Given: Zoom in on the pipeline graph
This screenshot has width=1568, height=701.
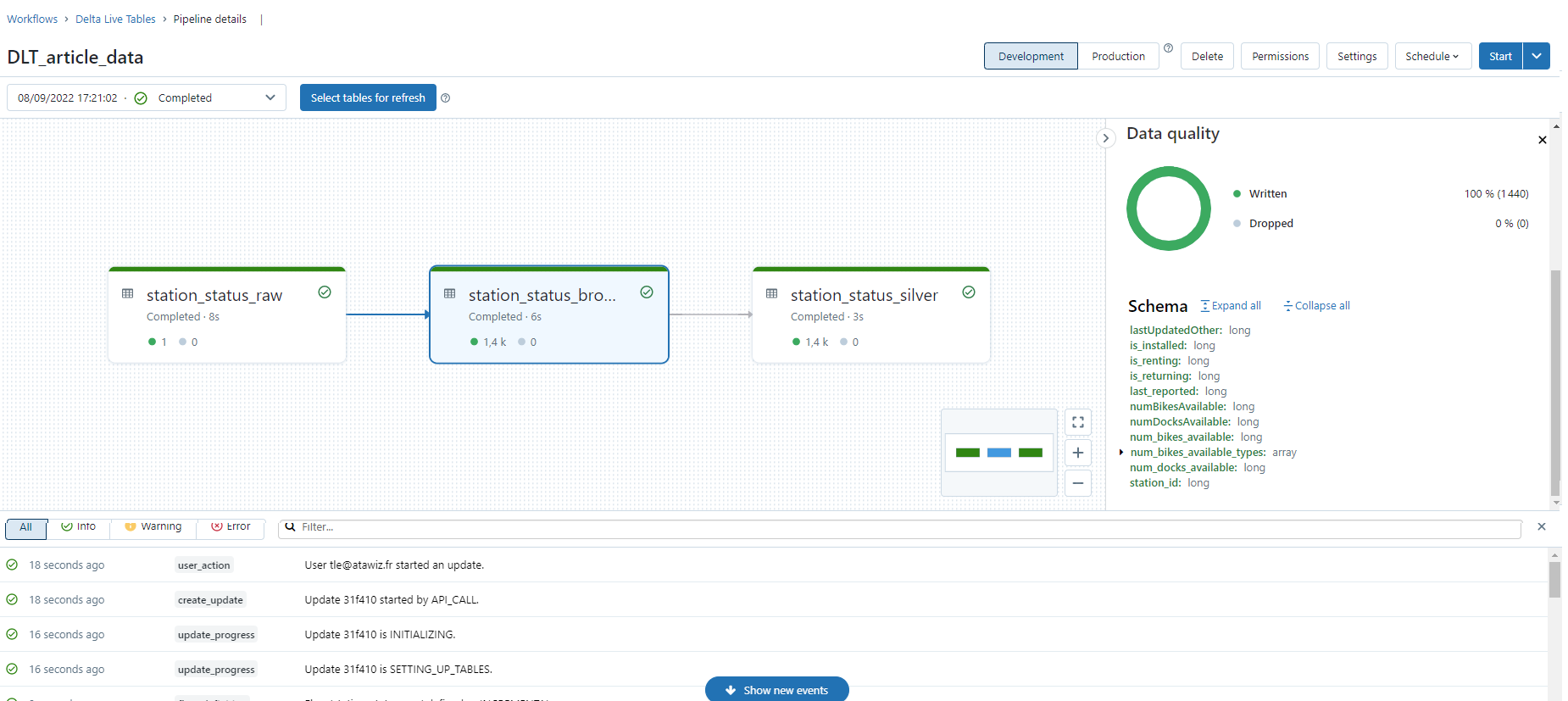Looking at the screenshot, I should tap(1077, 453).
